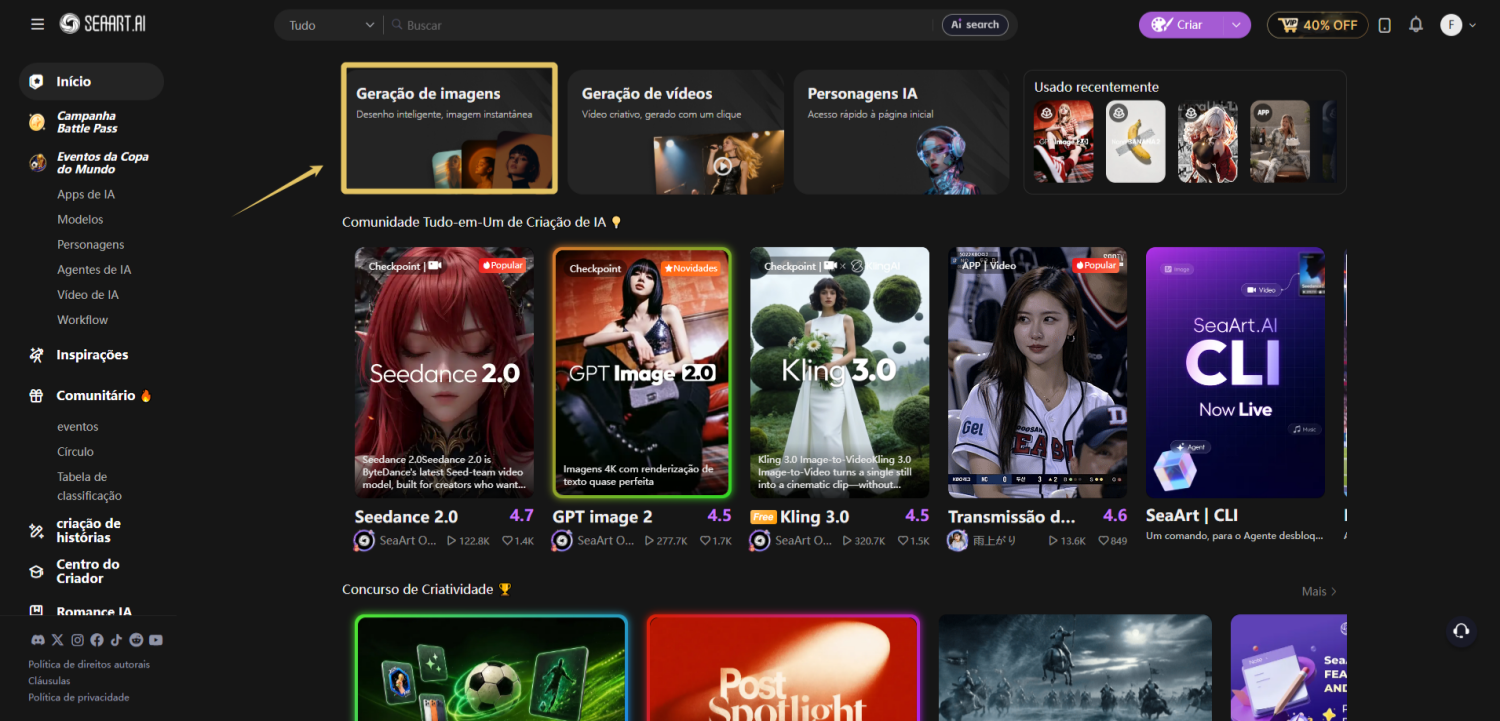Click the criação de histórias icon
This screenshot has width=1500, height=721.
click(x=37, y=531)
